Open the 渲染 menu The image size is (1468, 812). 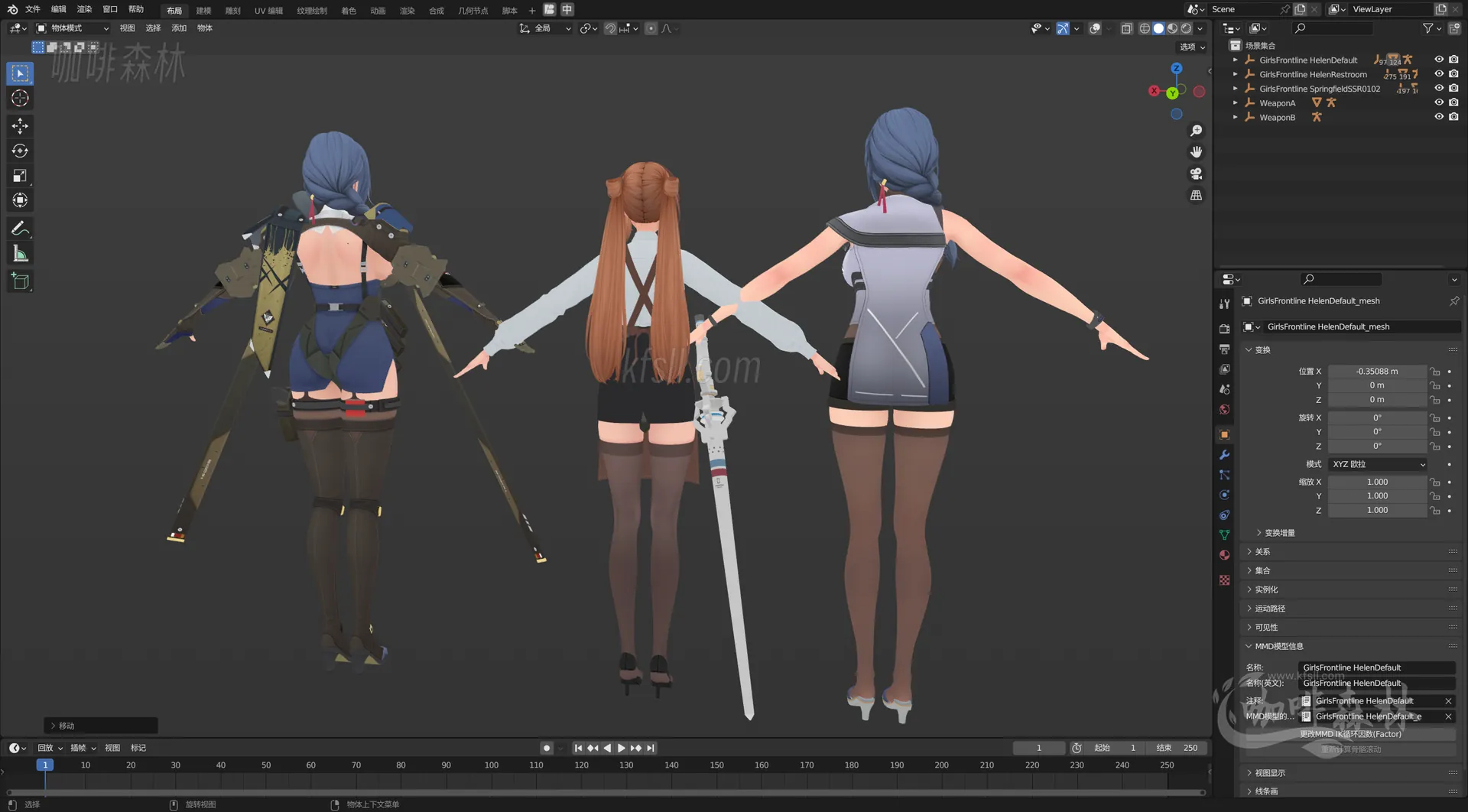point(84,10)
